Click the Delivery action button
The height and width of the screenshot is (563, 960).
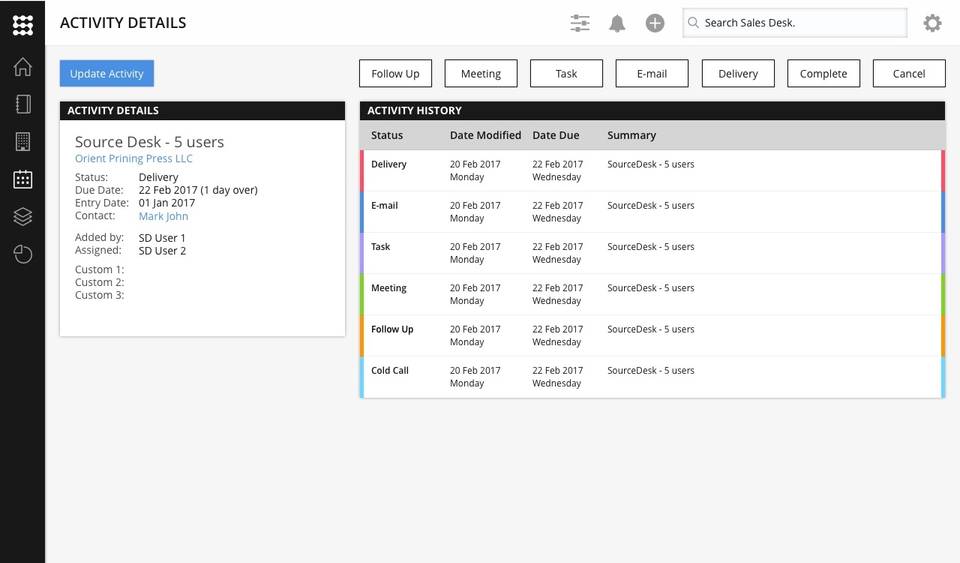tap(738, 73)
